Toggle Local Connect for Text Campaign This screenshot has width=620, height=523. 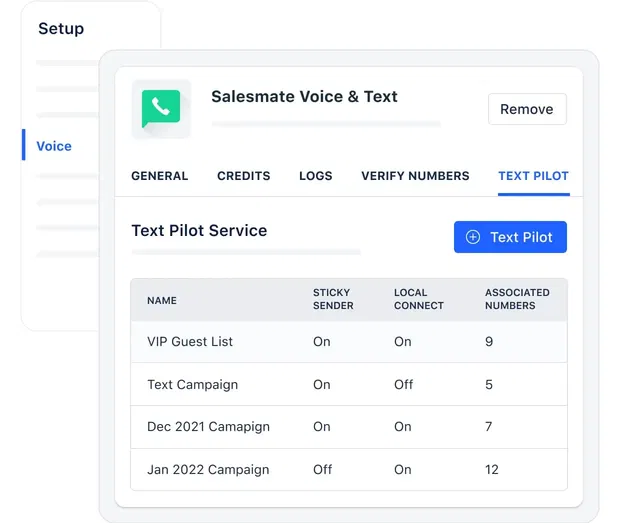pos(403,384)
